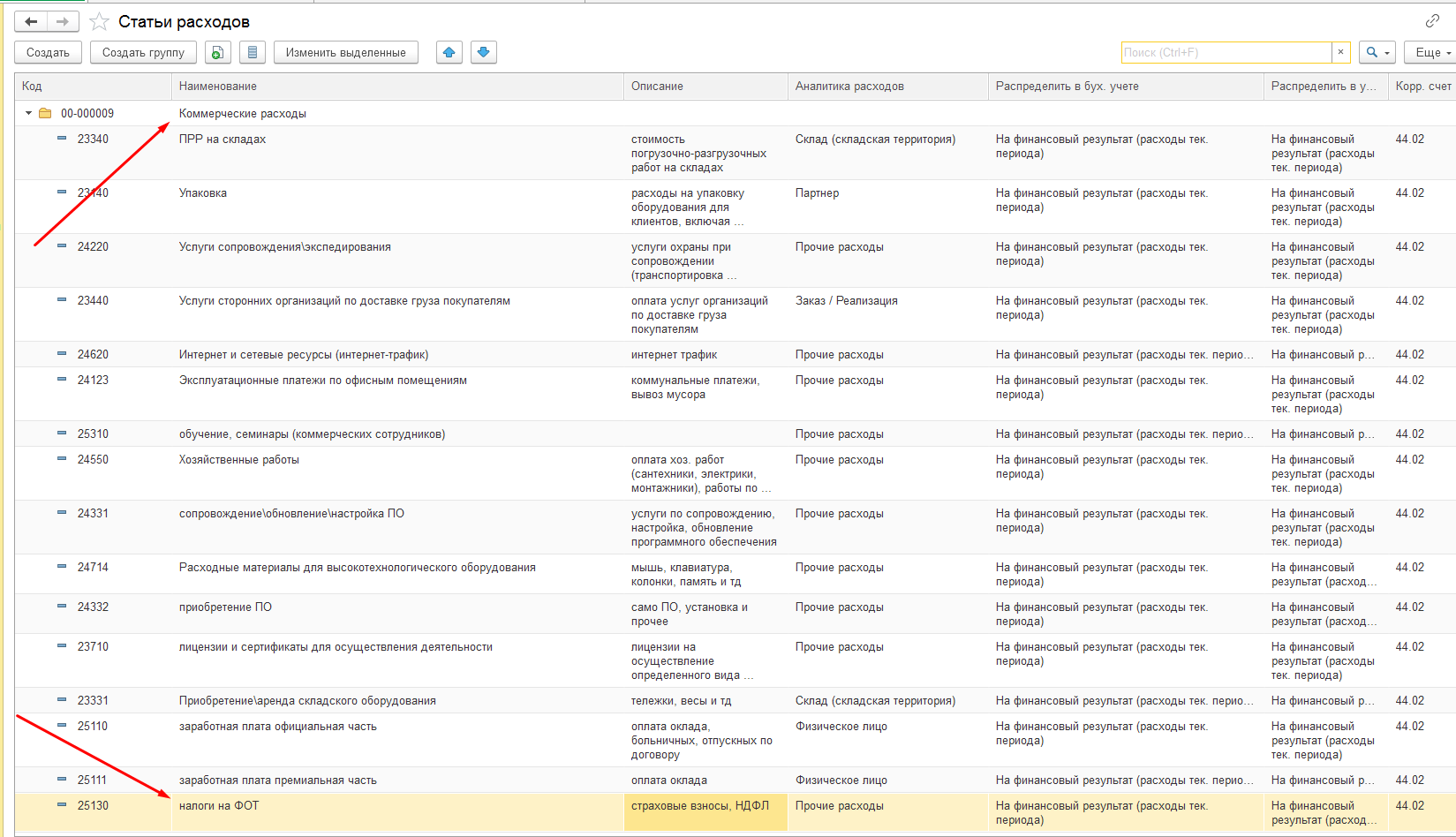Collapse the 00-000009 group triangle
This screenshot has height=837, width=1456.
28,113
